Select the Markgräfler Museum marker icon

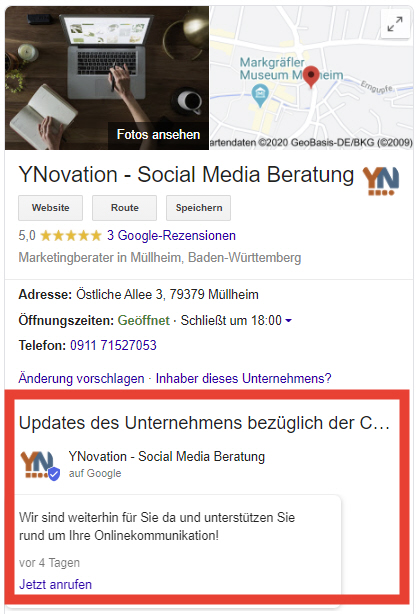[x=260, y=95]
